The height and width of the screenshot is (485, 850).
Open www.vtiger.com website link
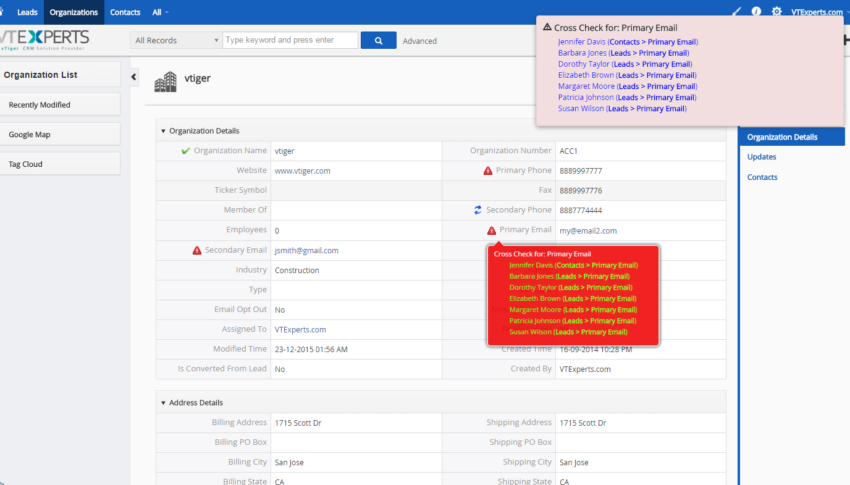point(302,171)
